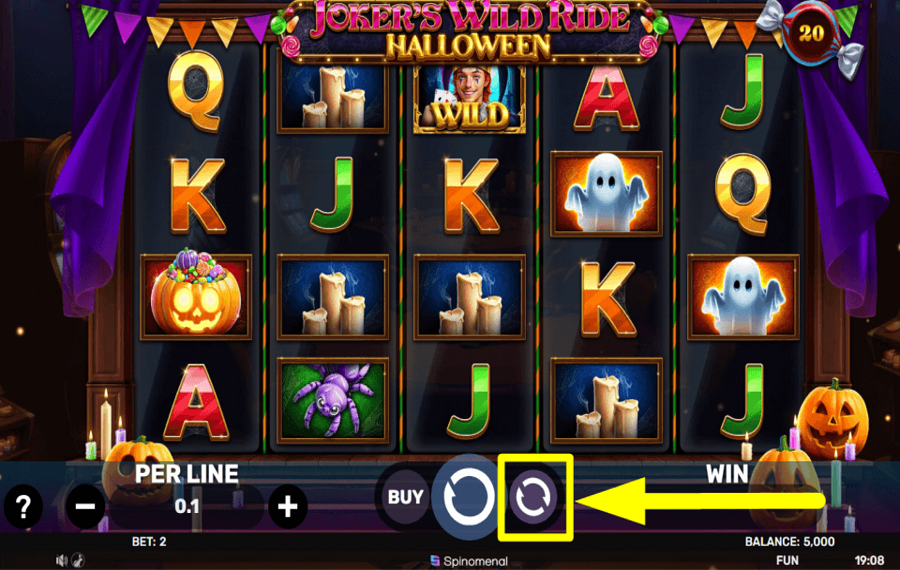Click the Joker WILD symbol
The image size is (900, 570).
click(470, 99)
